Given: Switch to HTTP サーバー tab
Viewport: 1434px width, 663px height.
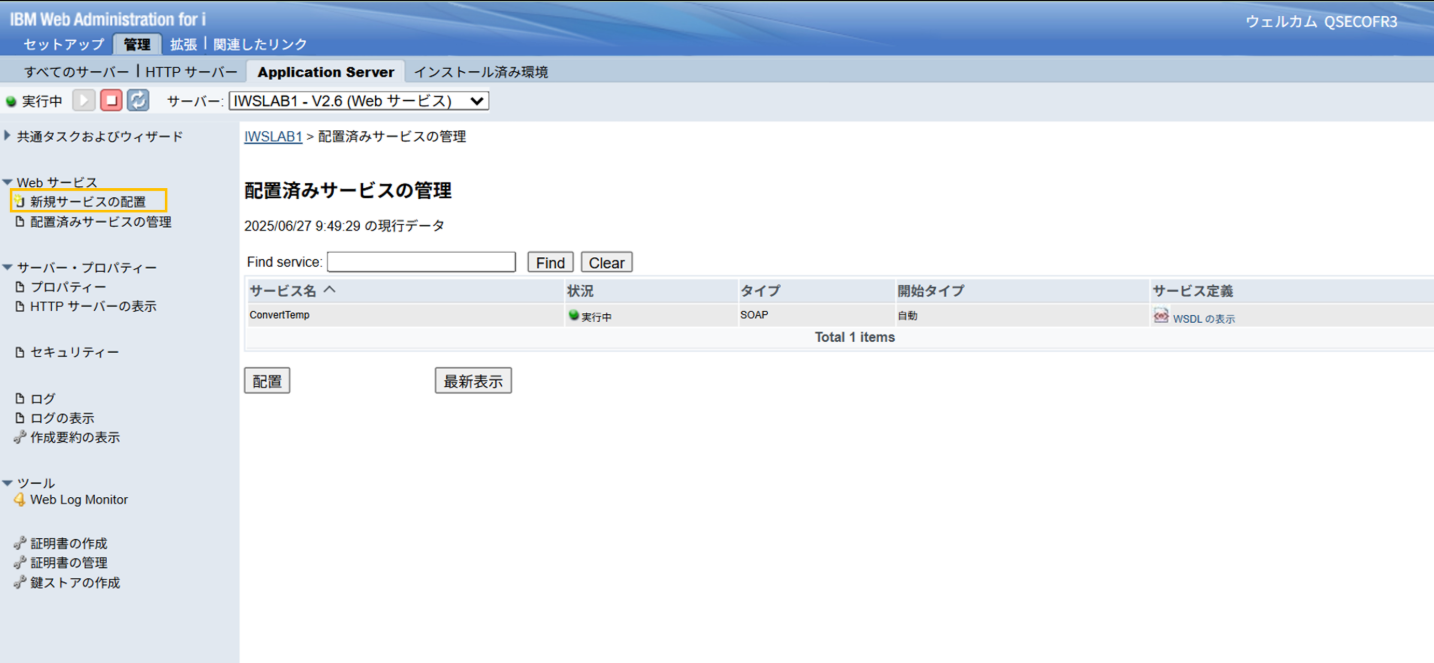Looking at the screenshot, I should (x=192, y=72).
